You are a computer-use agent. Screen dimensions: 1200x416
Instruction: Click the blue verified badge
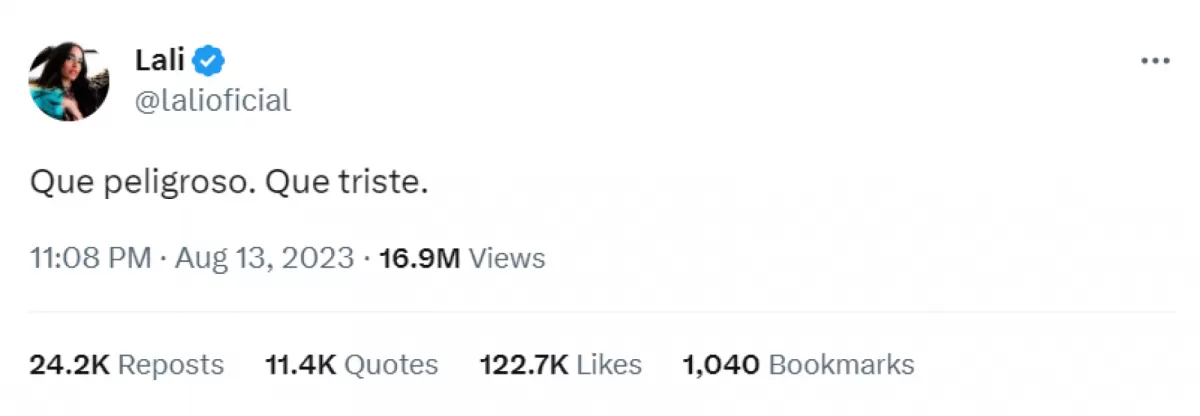coord(209,62)
